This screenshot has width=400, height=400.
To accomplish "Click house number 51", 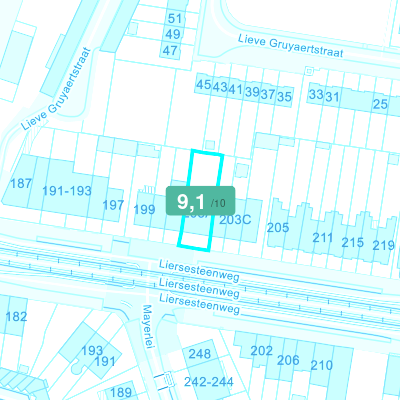I will pos(174,18).
